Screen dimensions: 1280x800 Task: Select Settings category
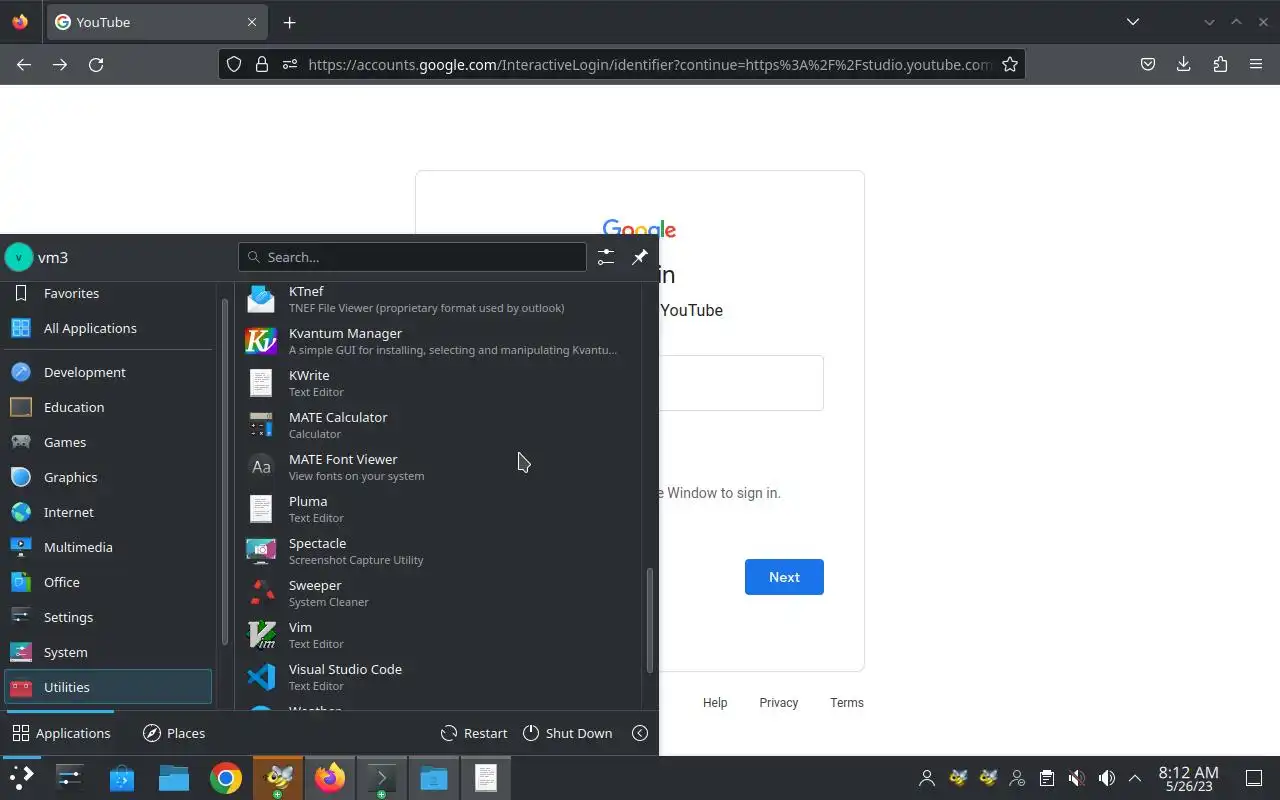[108, 617]
